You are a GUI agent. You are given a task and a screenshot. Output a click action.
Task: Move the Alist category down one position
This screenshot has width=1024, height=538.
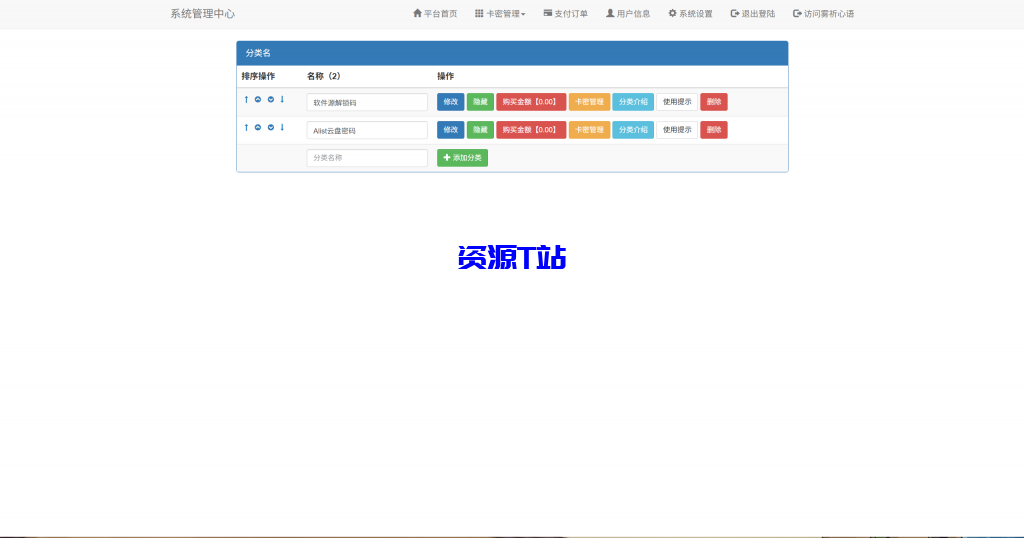point(270,127)
